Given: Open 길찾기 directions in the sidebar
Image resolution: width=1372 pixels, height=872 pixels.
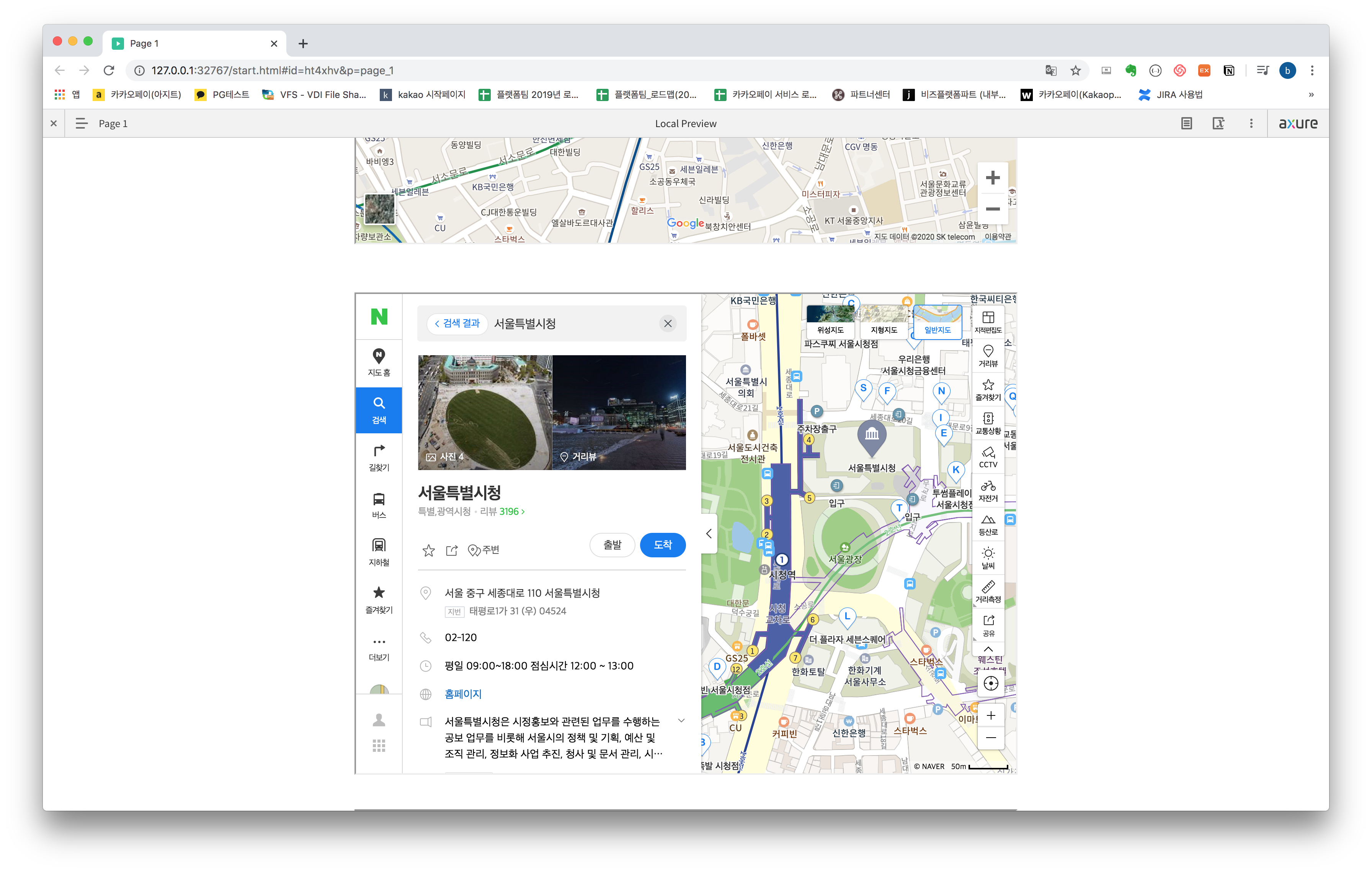Looking at the screenshot, I should pyautogui.click(x=379, y=457).
